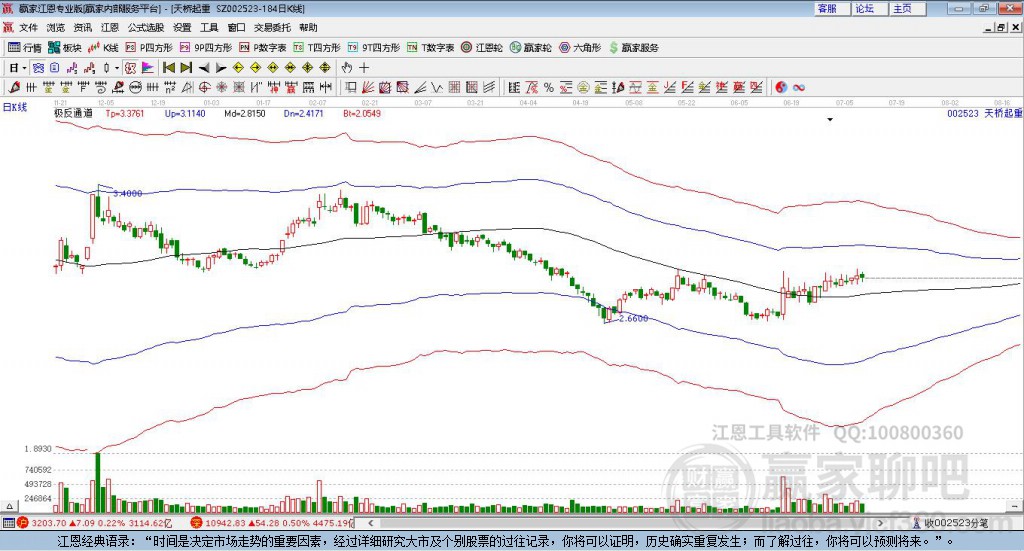Click the 客服 button in title bar
Viewport: 1024px width, 551px height.
[831, 8]
